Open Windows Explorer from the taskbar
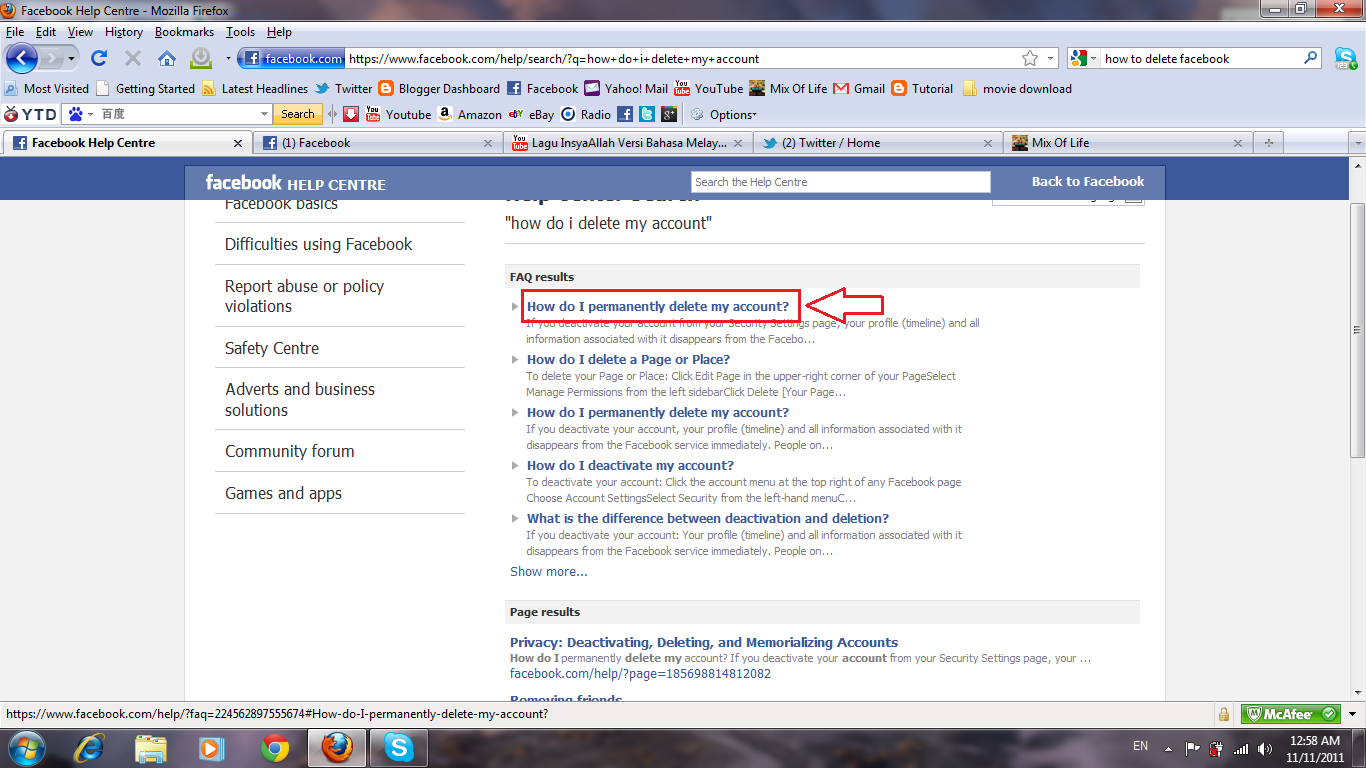The height and width of the screenshot is (768, 1366). click(x=151, y=747)
